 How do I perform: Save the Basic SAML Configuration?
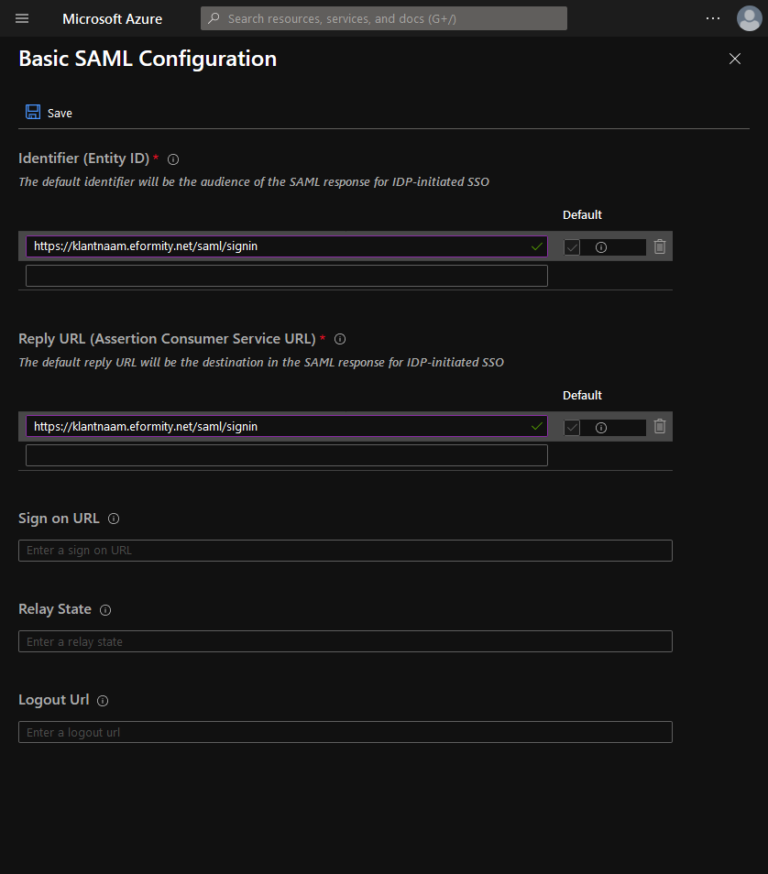pyautogui.click(x=47, y=112)
